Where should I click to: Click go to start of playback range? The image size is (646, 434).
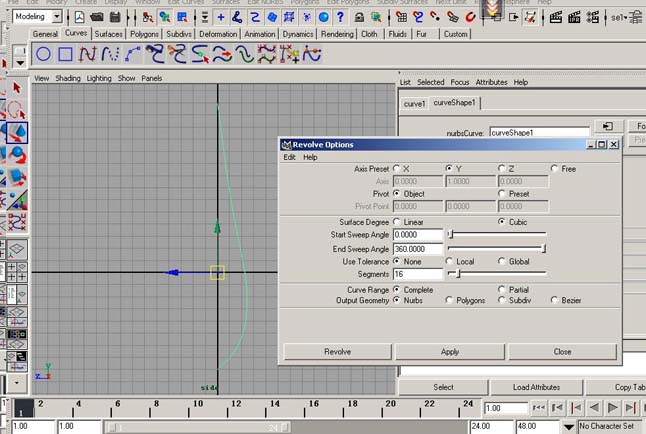[539, 408]
